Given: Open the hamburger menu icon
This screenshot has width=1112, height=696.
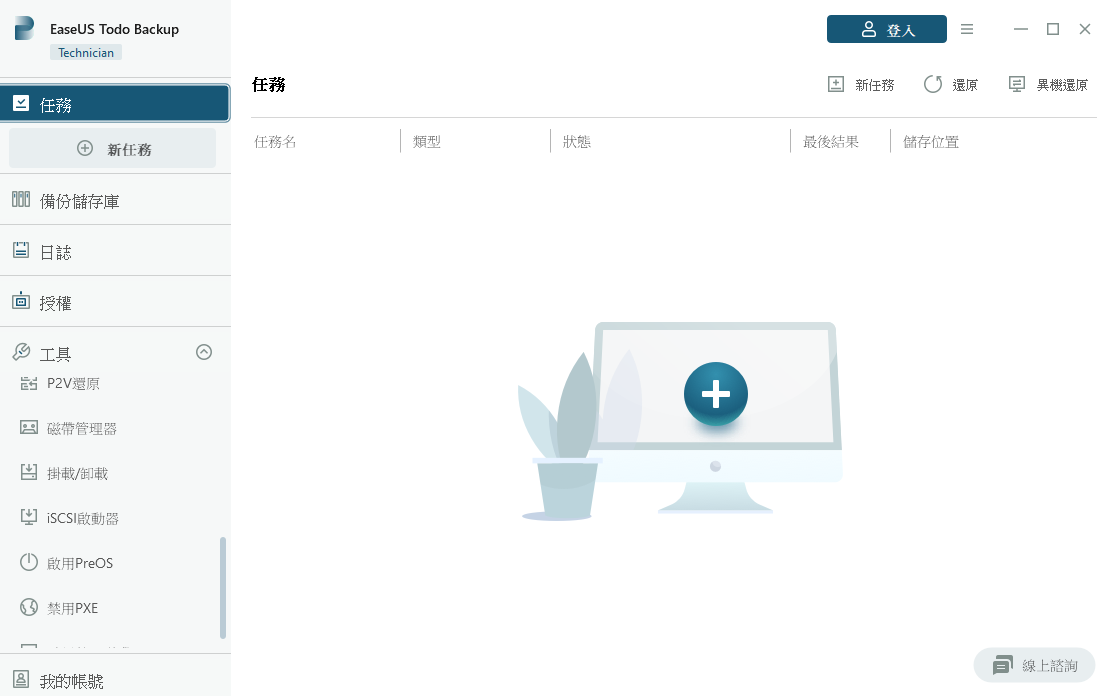Looking at the screenshot, I should (967, 29).
